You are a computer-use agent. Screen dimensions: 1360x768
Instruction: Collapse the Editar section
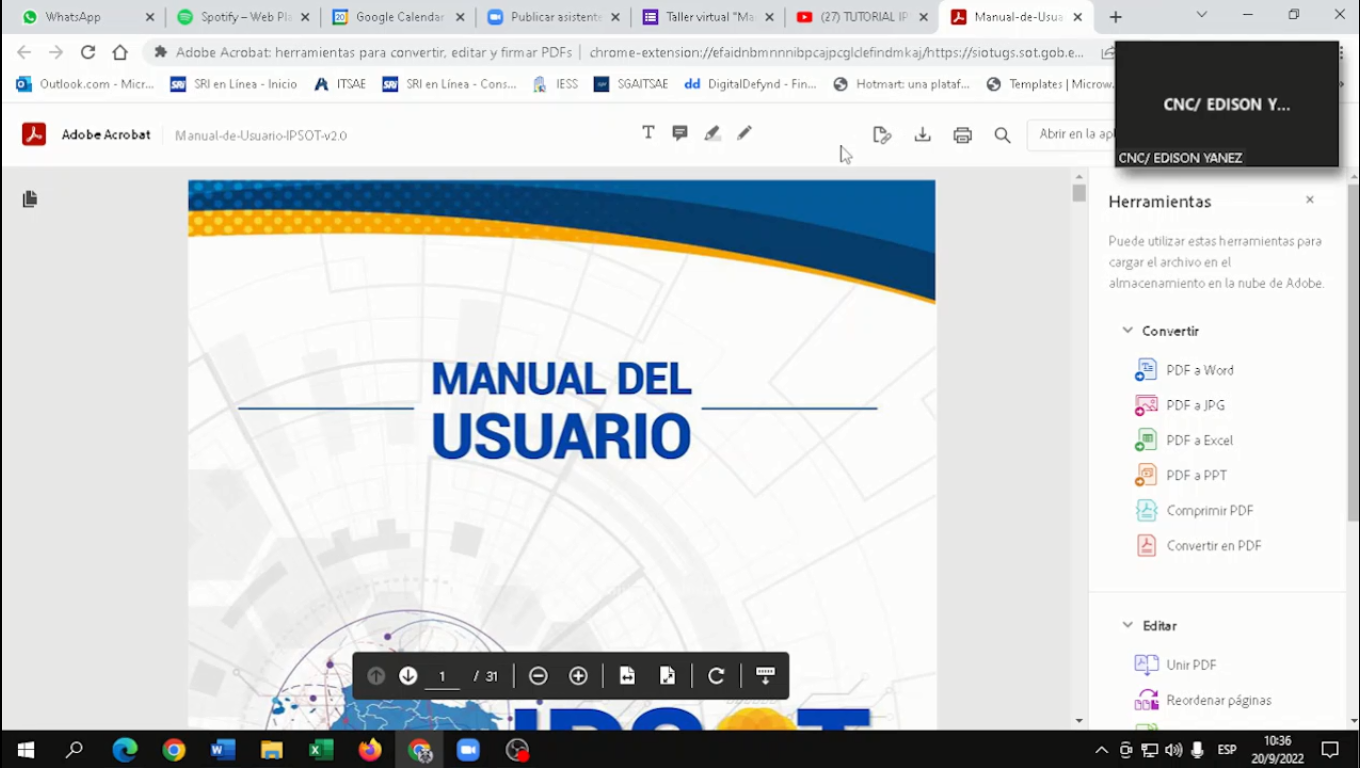[1127, 625]
